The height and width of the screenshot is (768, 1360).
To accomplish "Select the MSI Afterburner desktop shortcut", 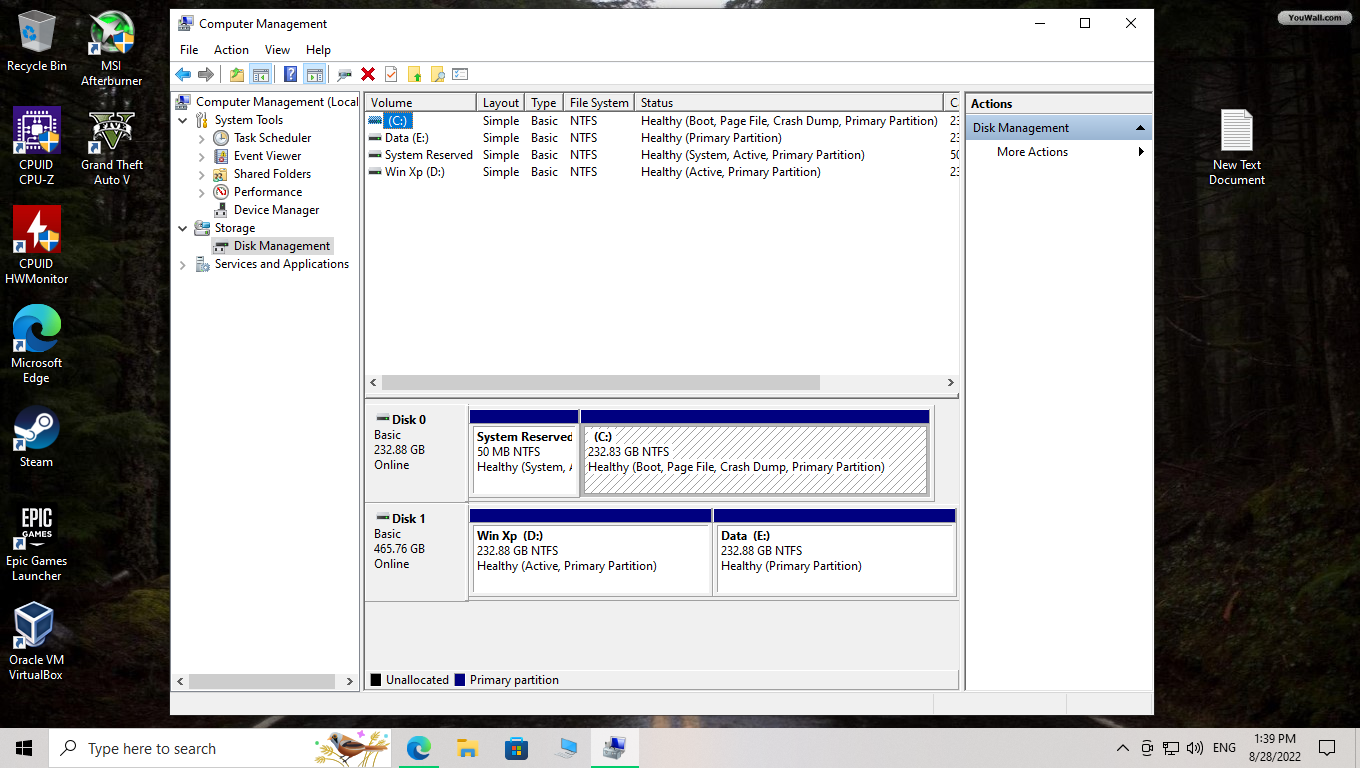I will [111, 48].
